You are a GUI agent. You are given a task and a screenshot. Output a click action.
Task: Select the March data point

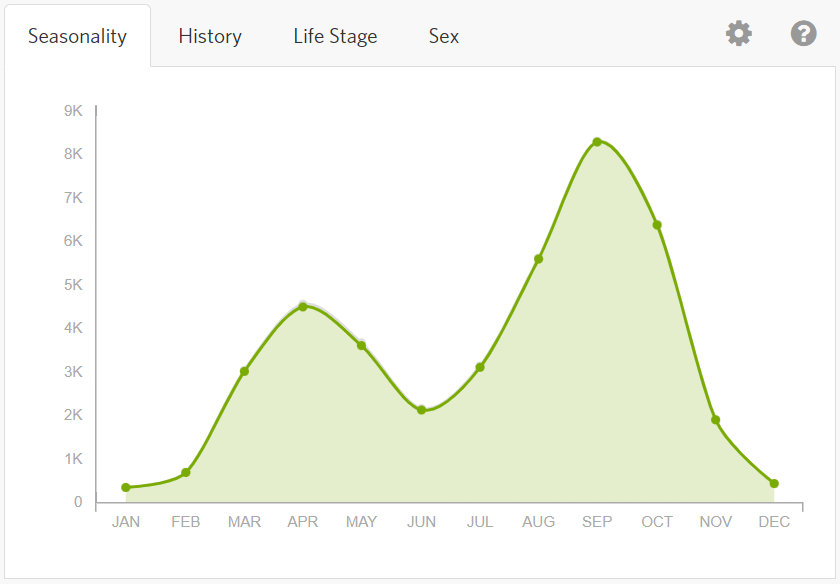(x=244, y=372)
